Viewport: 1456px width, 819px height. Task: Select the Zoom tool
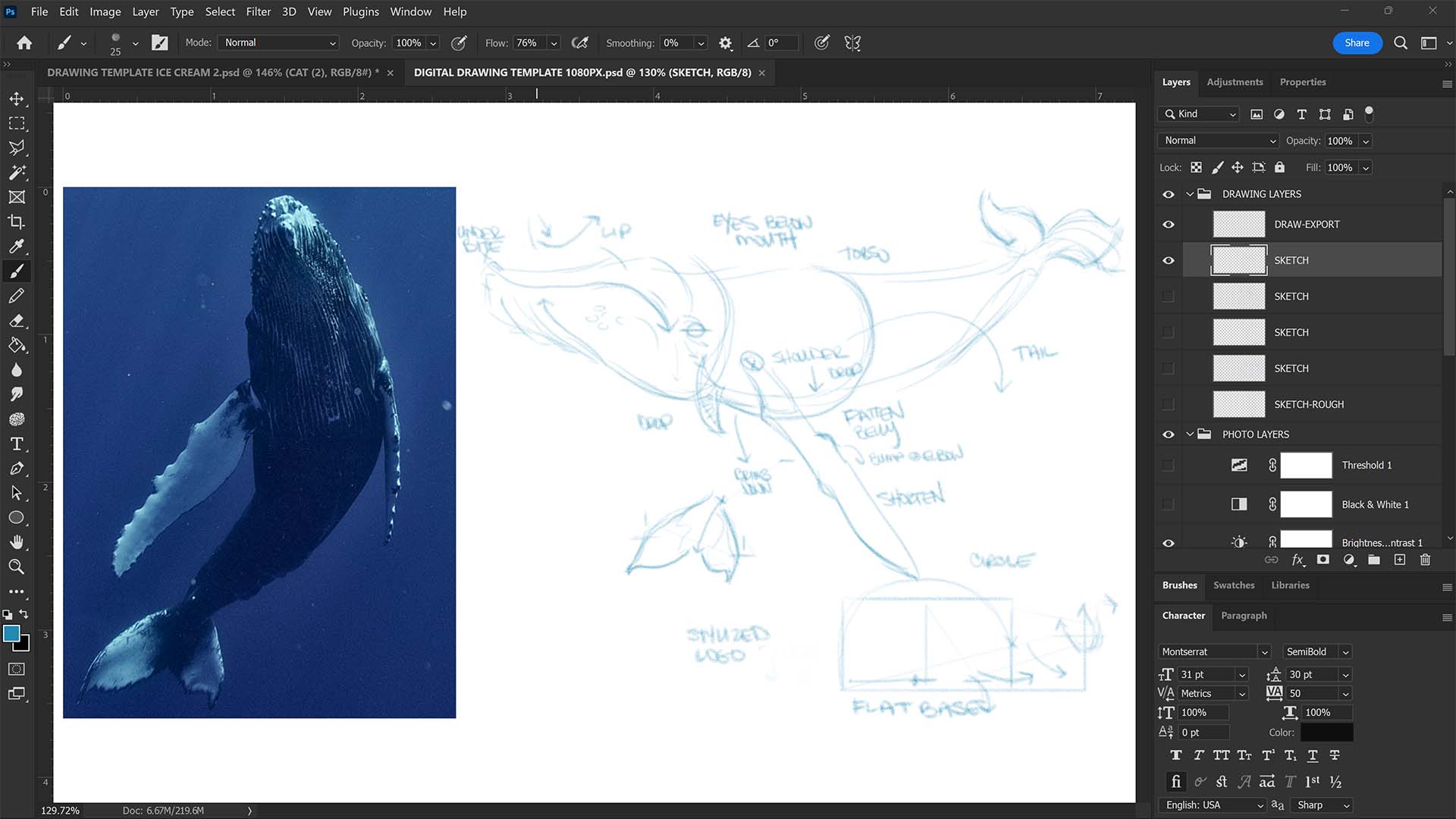[17, 566]
